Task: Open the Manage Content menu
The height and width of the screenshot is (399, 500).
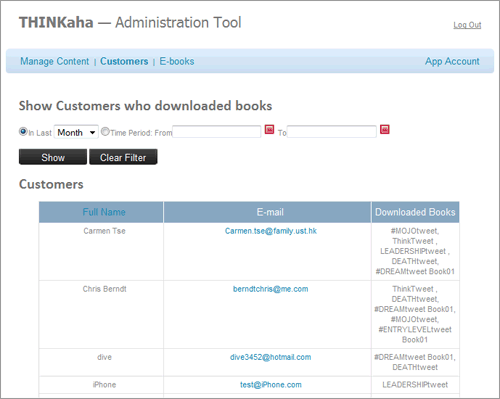Action: (55, 61)
